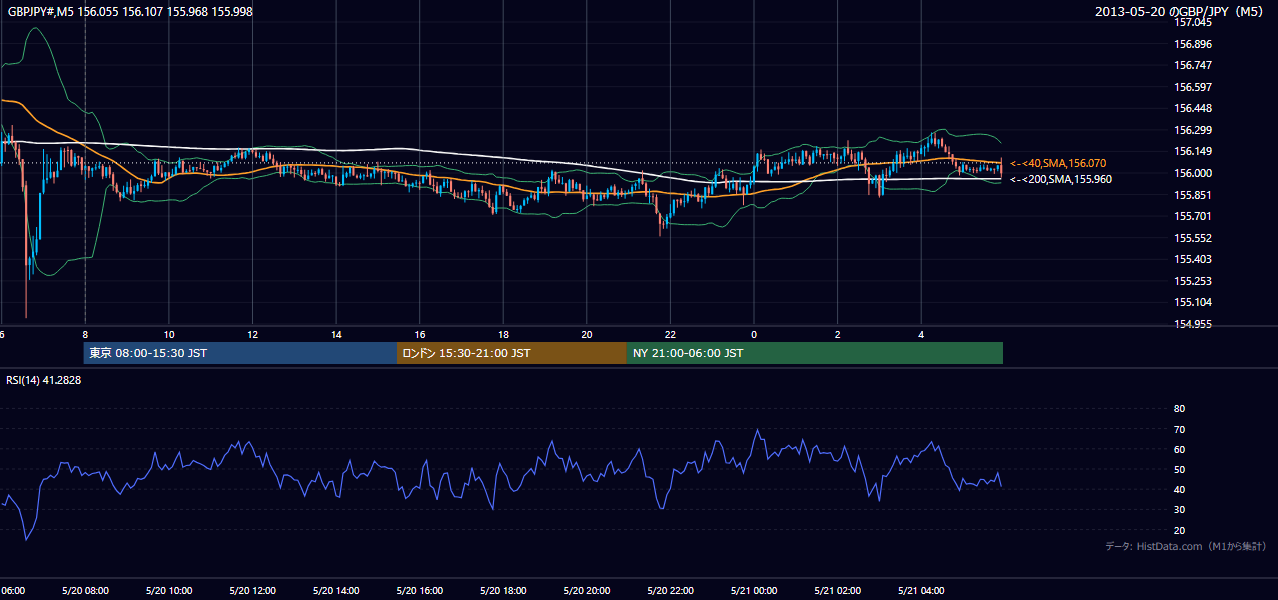1278x600 pixels.
Task: Click RSI scale label 80
Action: [x=1179, y=409]
